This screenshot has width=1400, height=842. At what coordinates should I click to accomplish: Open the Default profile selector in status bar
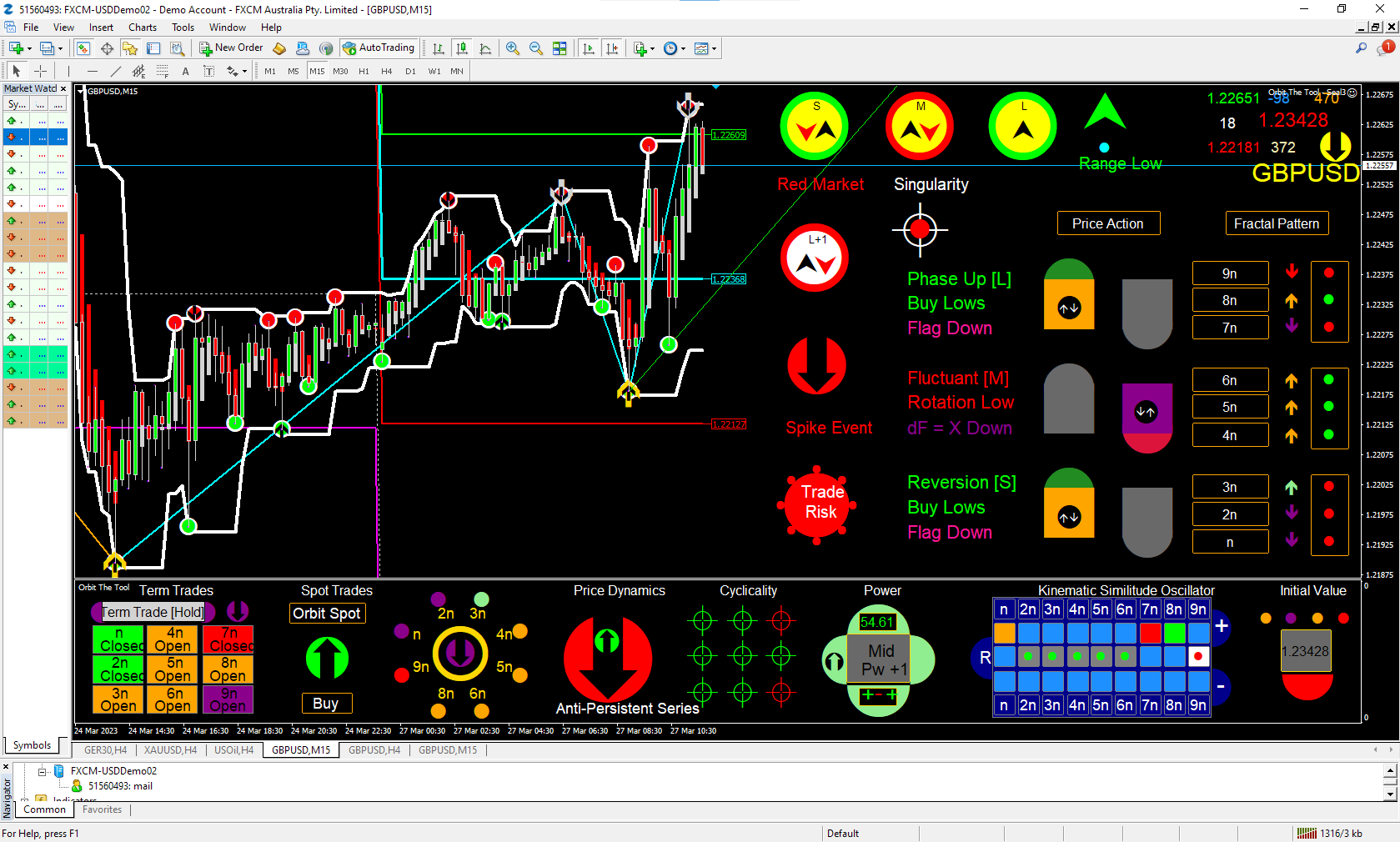point(843,833)
